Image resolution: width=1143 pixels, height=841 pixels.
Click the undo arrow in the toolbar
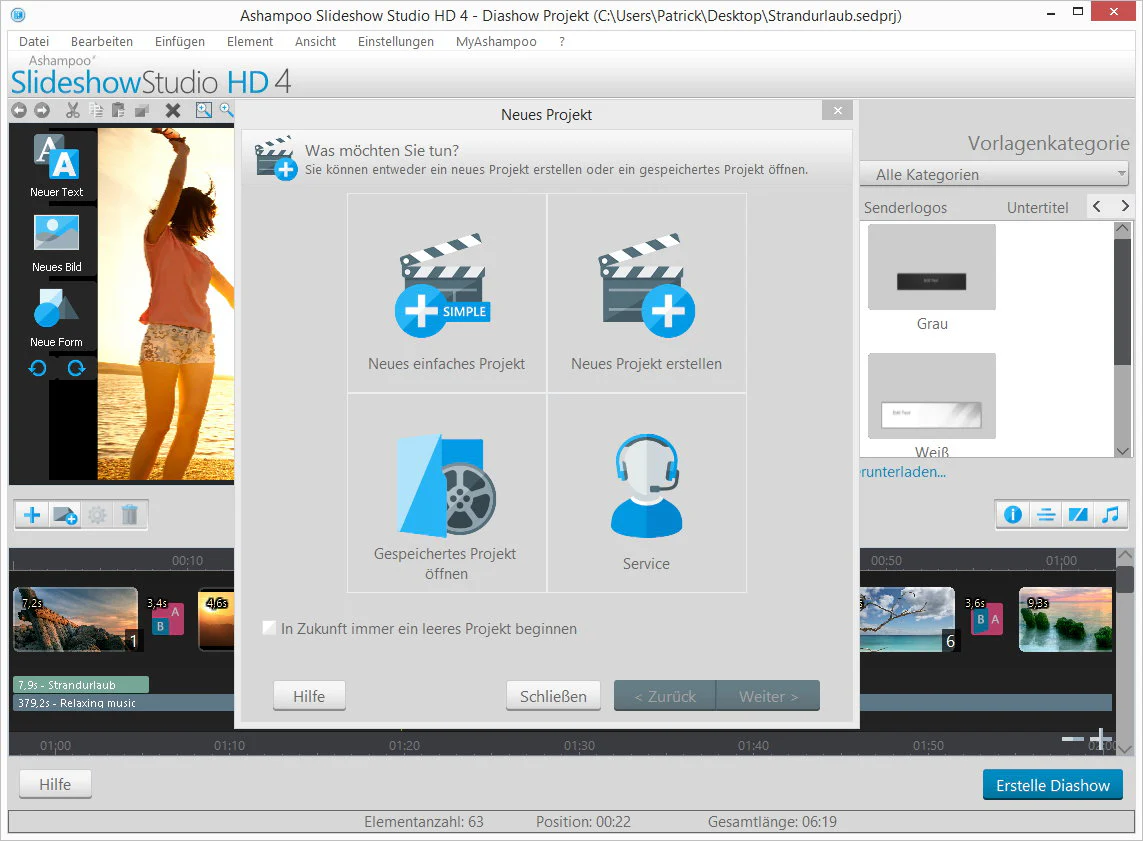tap(20, 110)
